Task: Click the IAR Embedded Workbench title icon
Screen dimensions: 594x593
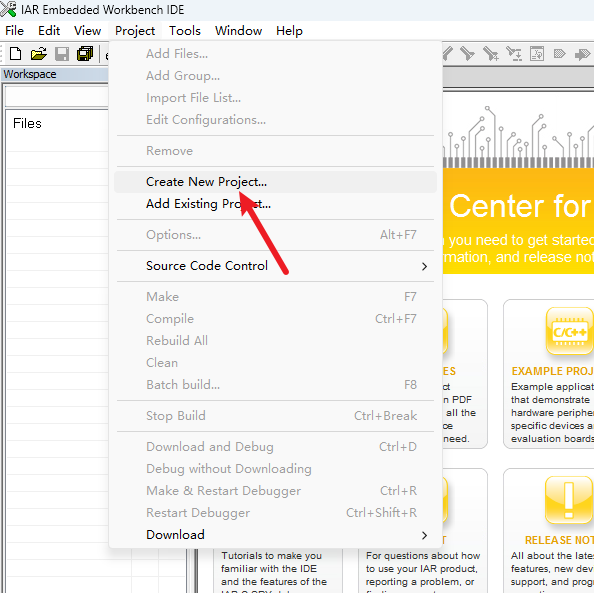Action: (8, 9)
